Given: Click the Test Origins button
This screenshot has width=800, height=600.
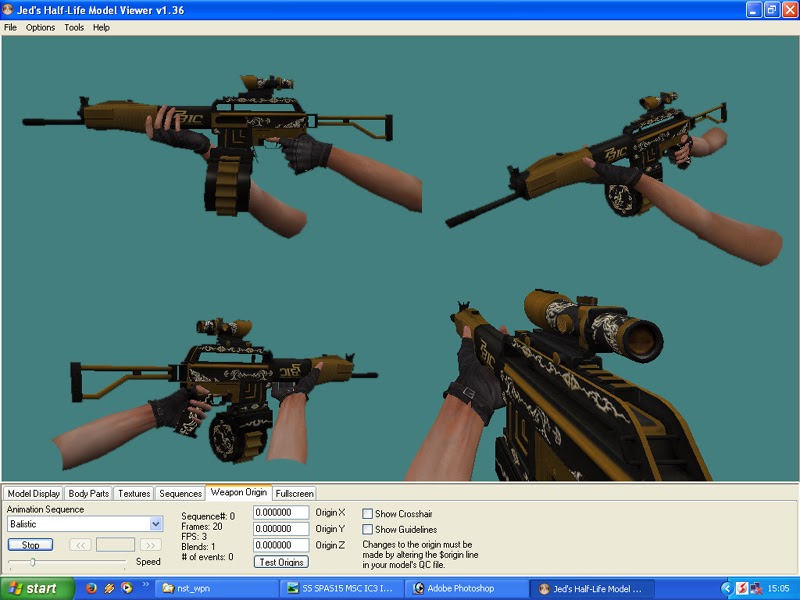Looking at the screenshot, I should 281,562.
